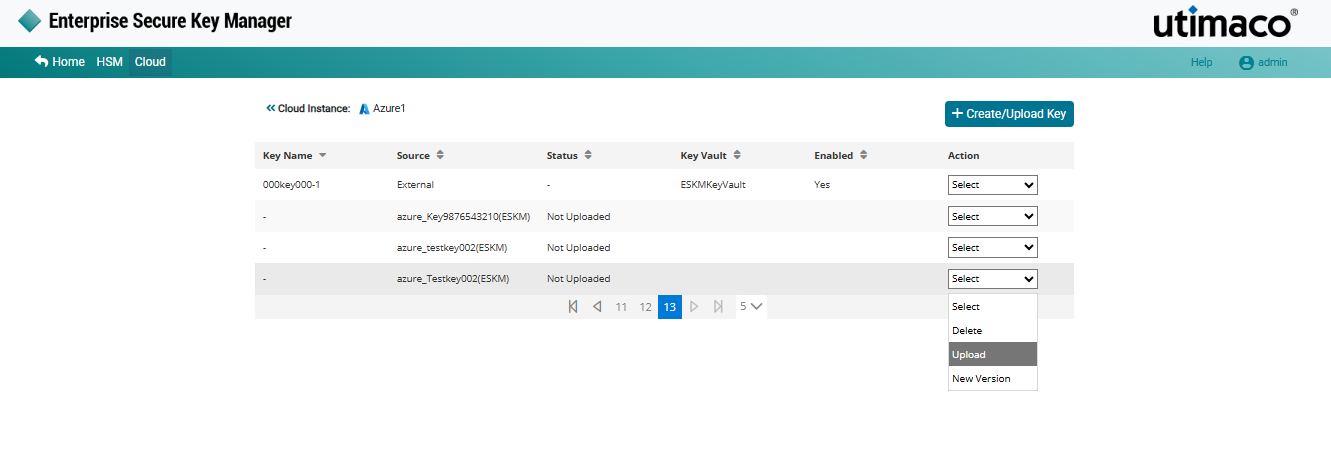Image resolution: width=1331 pixels, height=459 pixels.
Task: Click the Azure logo beside Azure1
Action: point(365,109)
